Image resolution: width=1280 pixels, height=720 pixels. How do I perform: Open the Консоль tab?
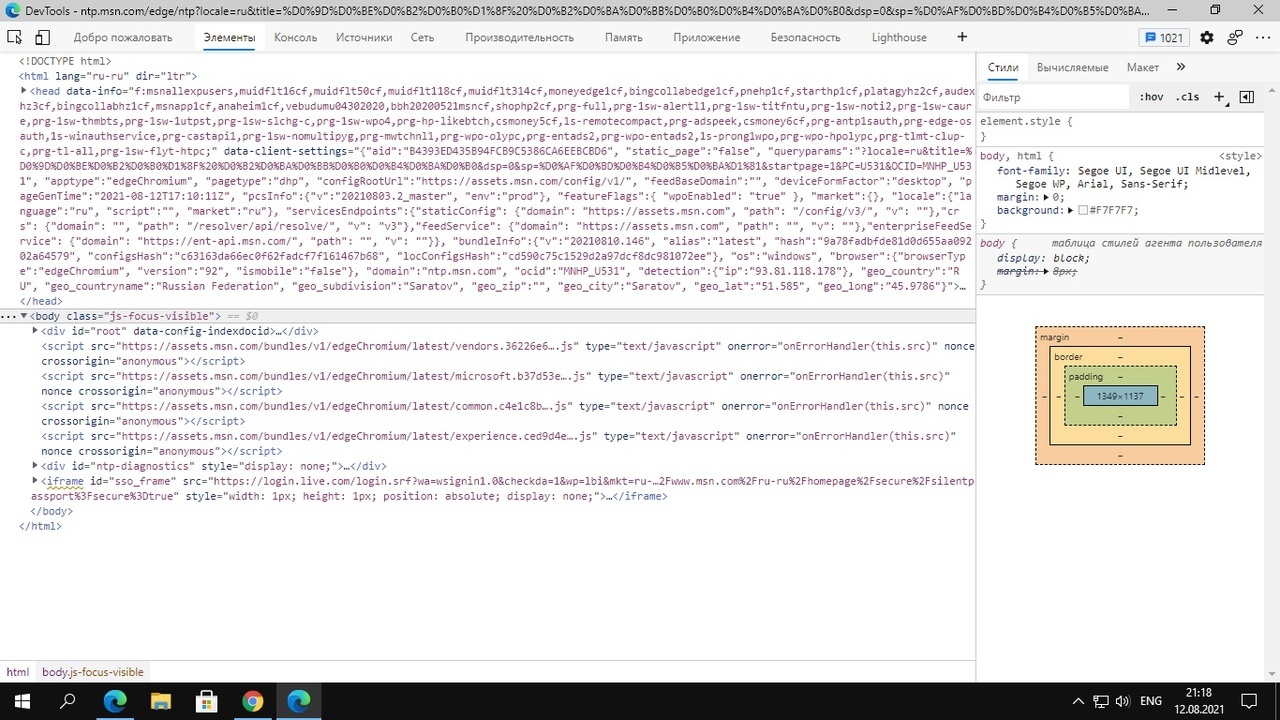pos(295,37)
